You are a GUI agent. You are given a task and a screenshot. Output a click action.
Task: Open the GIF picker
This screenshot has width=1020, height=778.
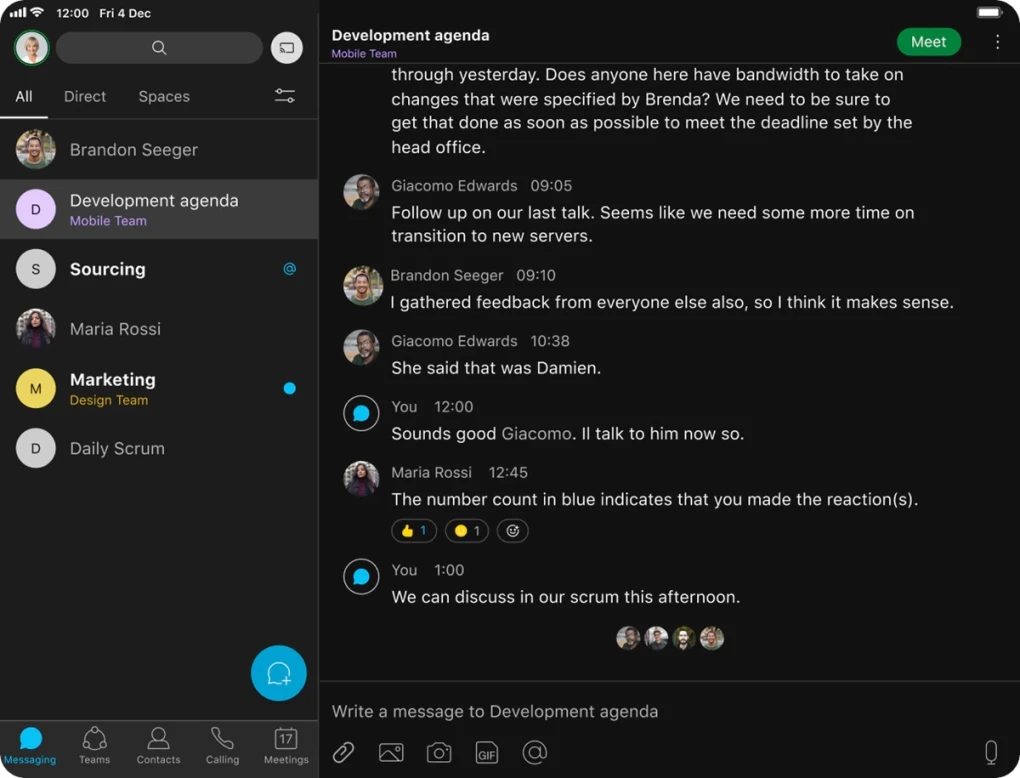[487, 752]
